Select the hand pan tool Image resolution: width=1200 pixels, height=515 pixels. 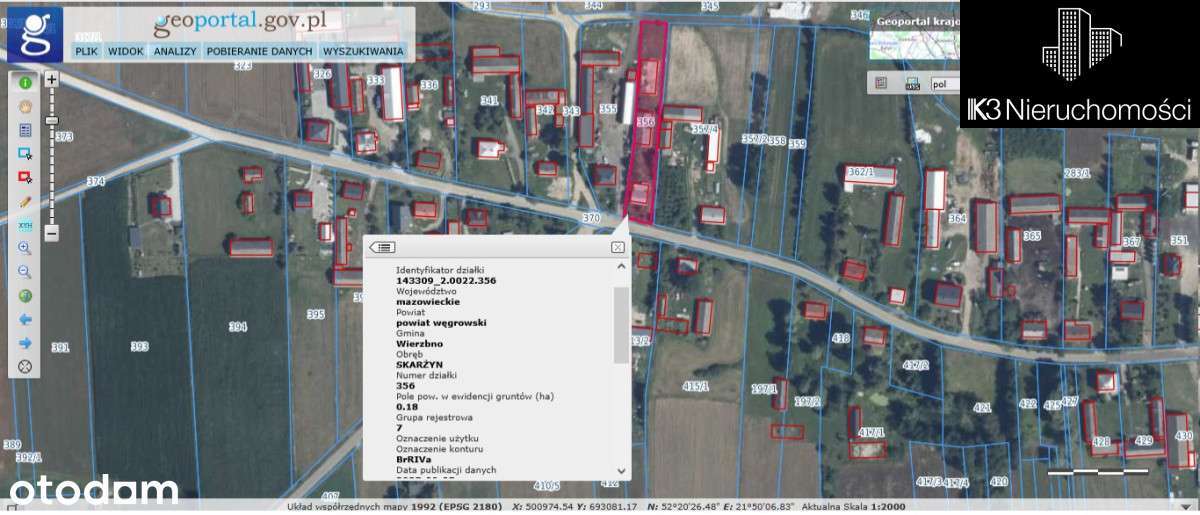25,106
